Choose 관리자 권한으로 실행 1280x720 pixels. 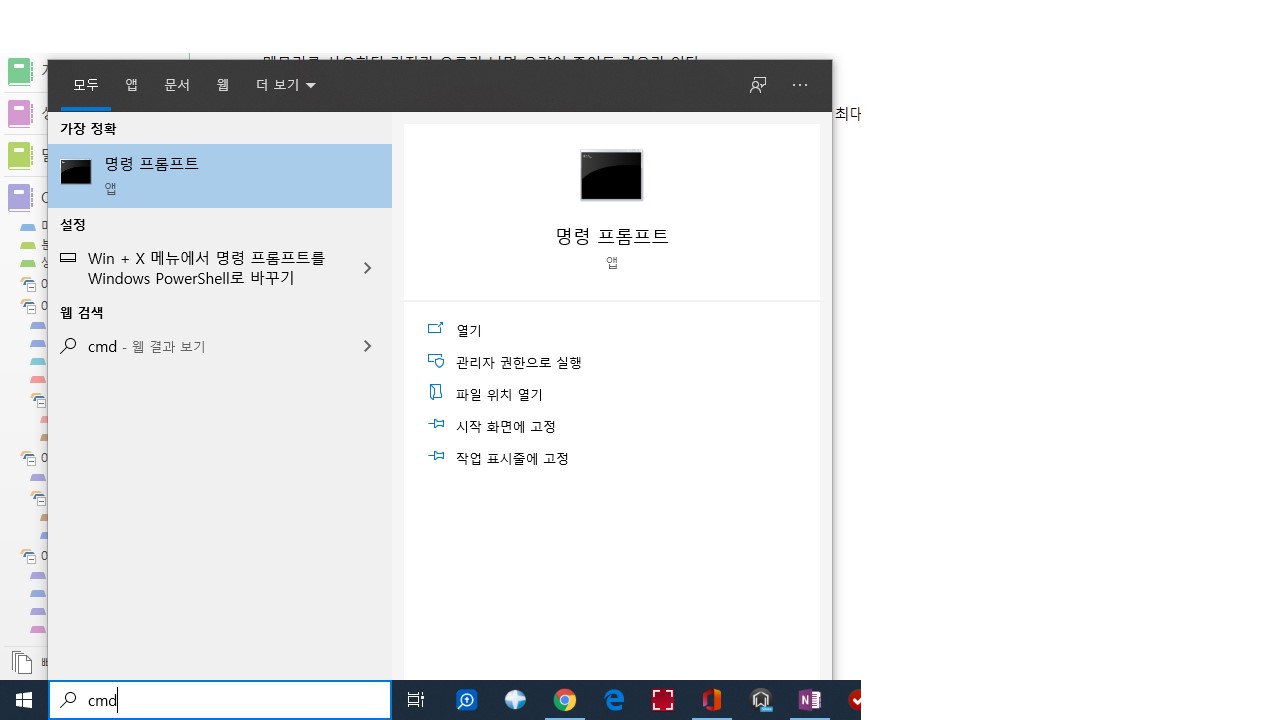[x=504, y=362]
